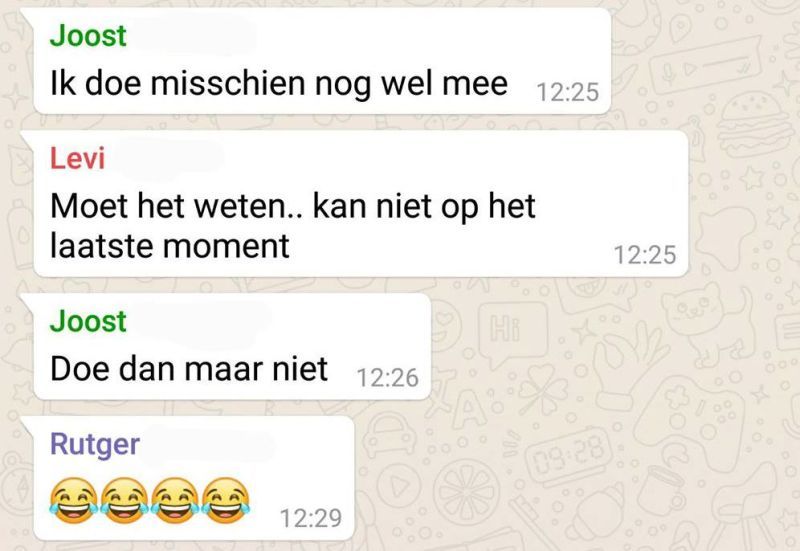The width and height of the screenshot is (800, 551).
Task: Open Joost's contact from the first message
Action: (88, 36)
